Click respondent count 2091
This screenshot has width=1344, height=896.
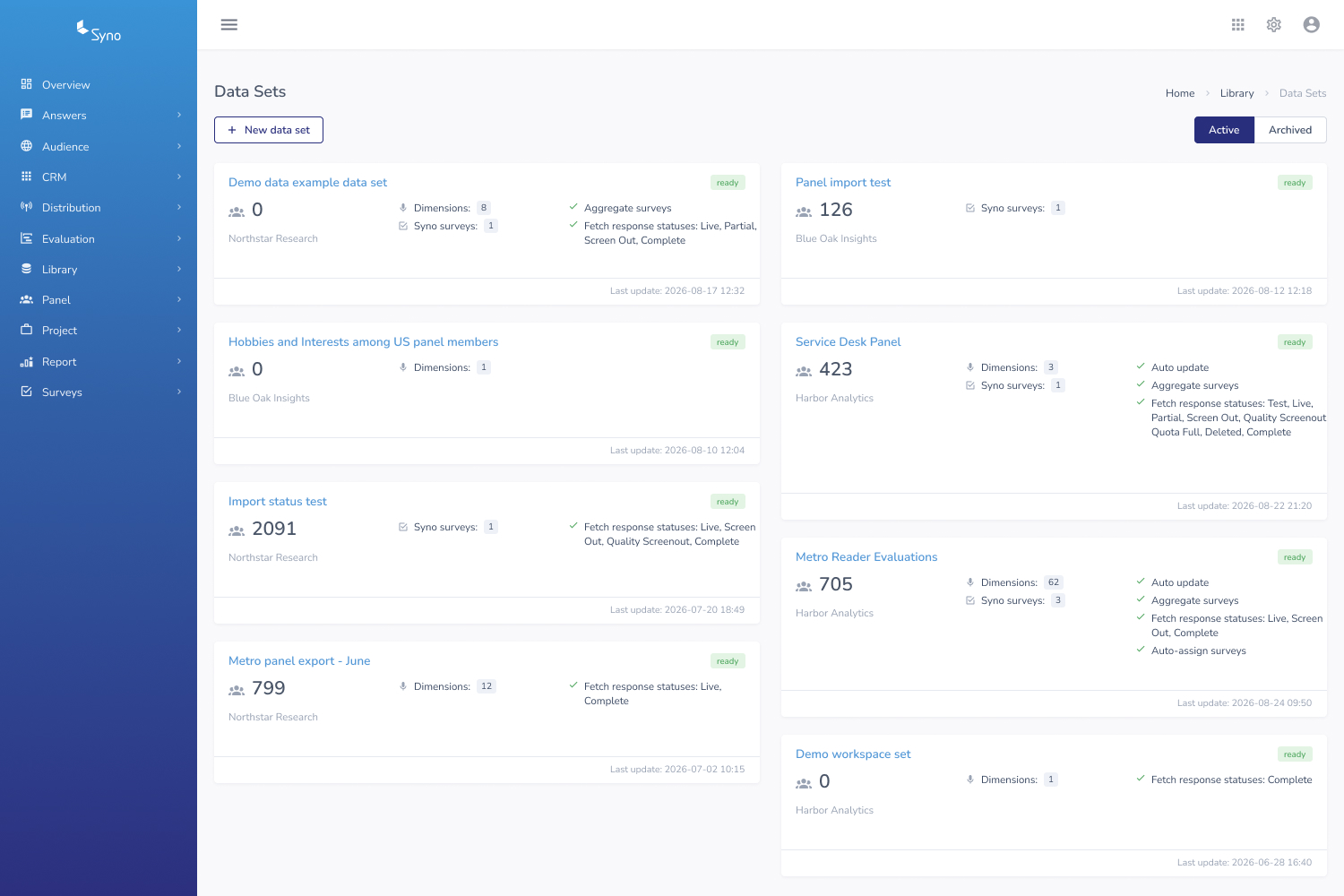[274, 529]
